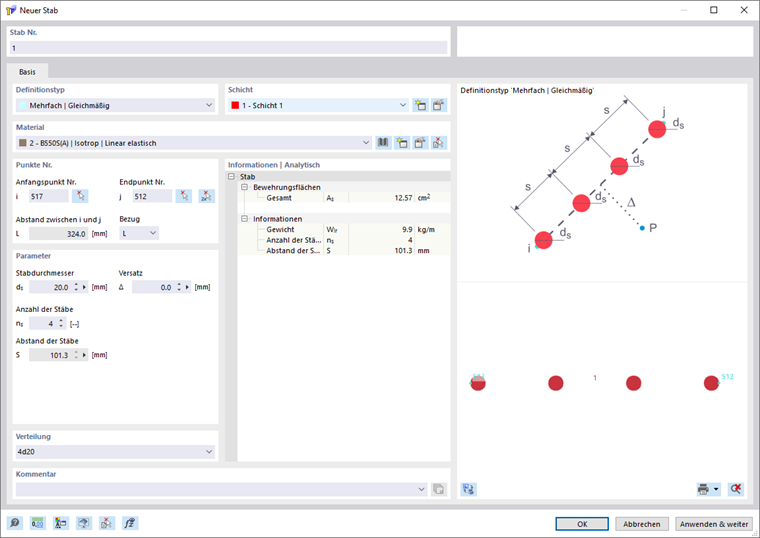Viewport: 760px width, 538px height.
Task: Collapse the Informationen tree node
Action: pos(244,219)
